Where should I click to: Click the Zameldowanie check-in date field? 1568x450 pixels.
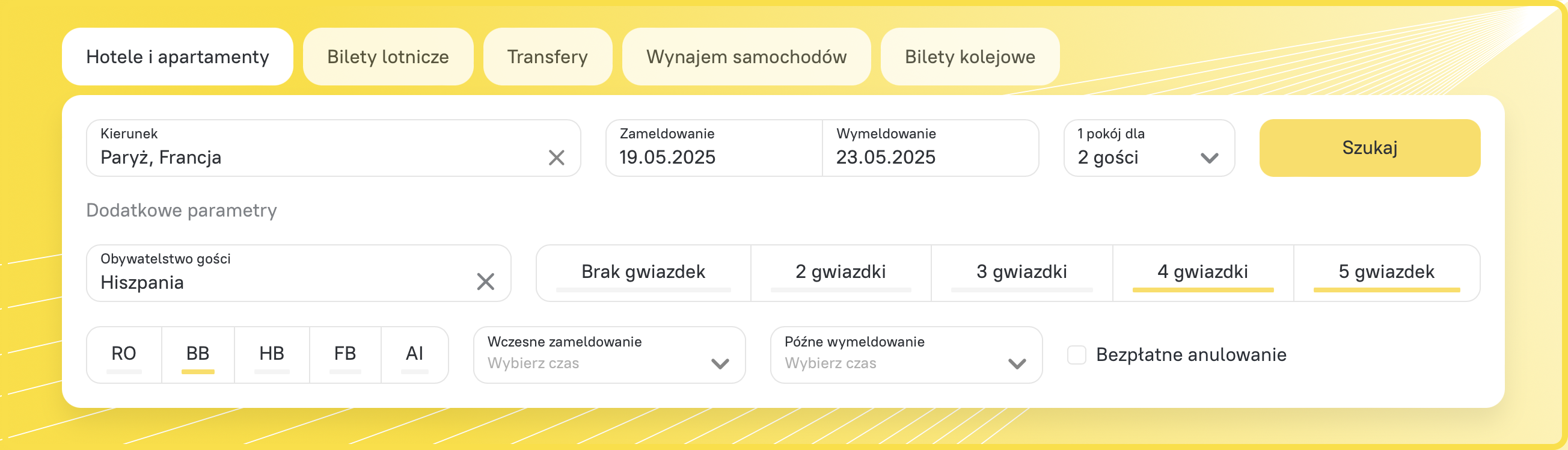tap(714, 148)
